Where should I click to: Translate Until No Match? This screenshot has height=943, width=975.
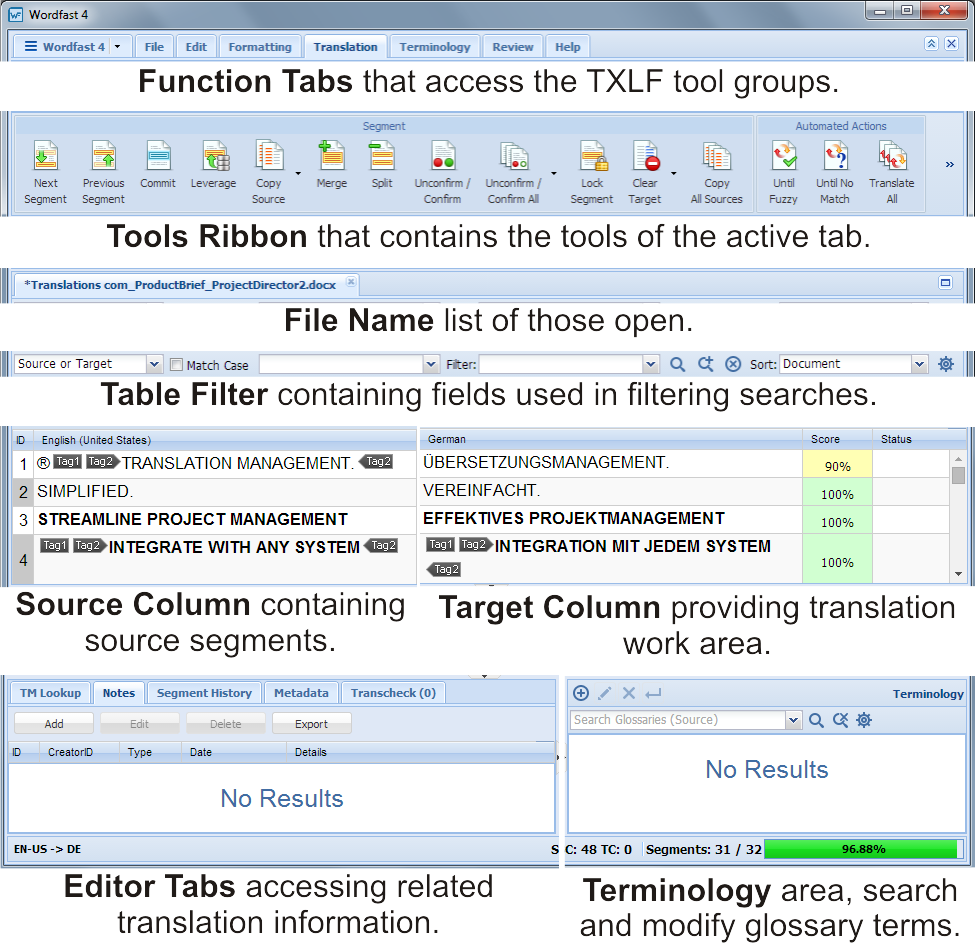834,172
